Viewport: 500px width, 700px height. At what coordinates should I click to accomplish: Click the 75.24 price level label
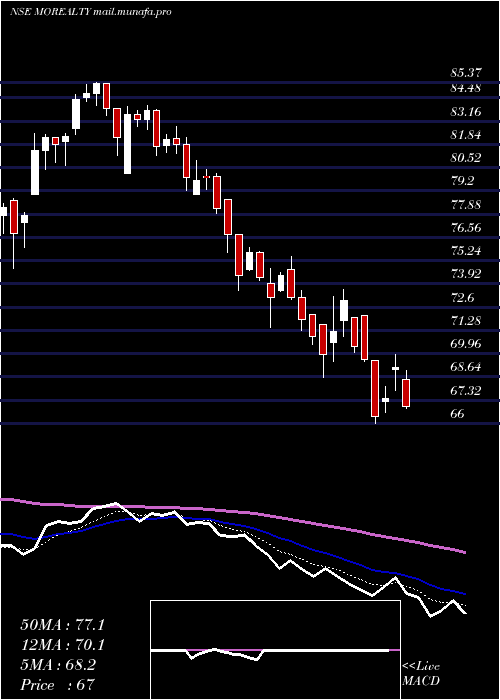point(466,251)
